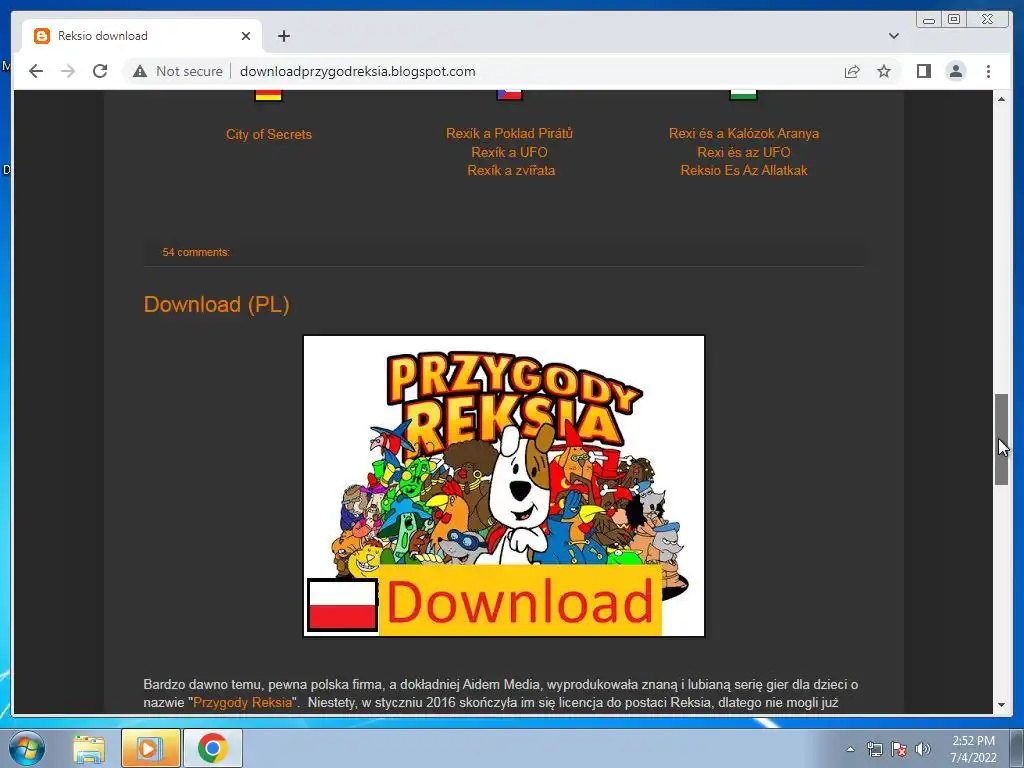Click the scrollbar up arrow
Viewport: 1024px width, 768px height.
pos(1001,99)
